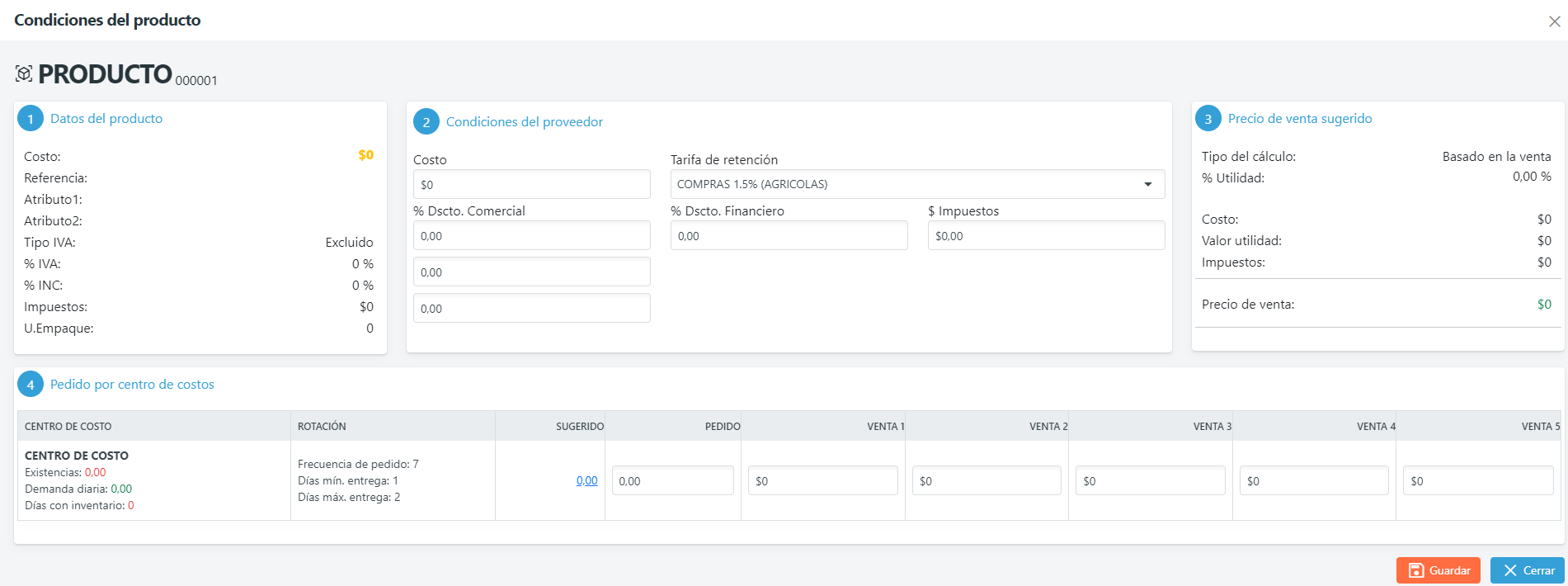Click the Venta 1 price field
Screen dimensions: 1568x586
click(822, 481)
